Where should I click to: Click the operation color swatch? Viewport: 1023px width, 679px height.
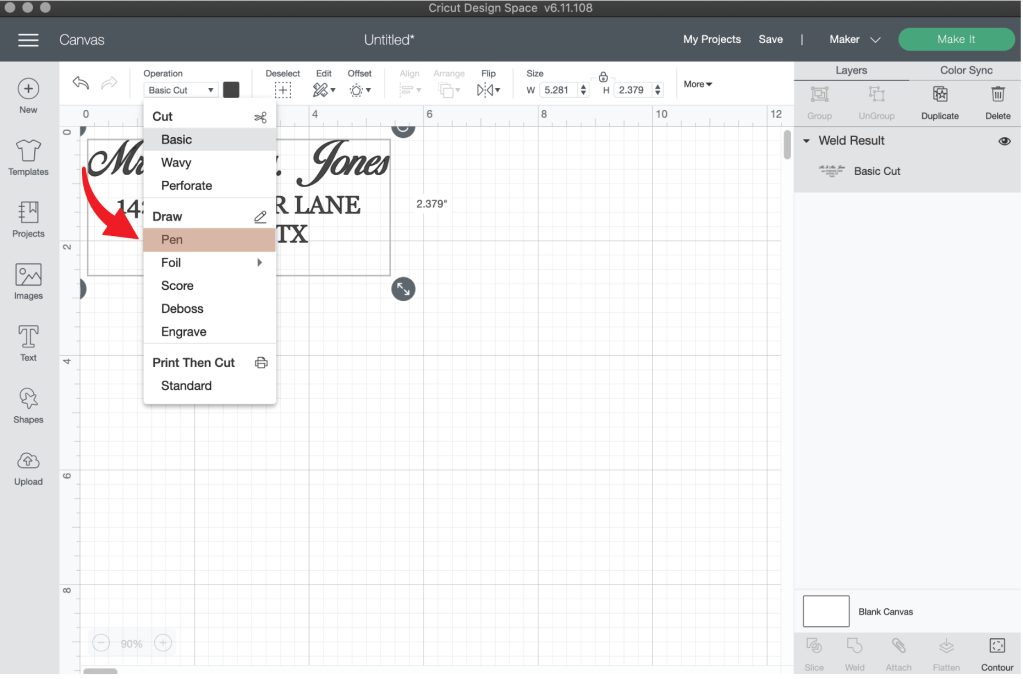click(231, 90)
